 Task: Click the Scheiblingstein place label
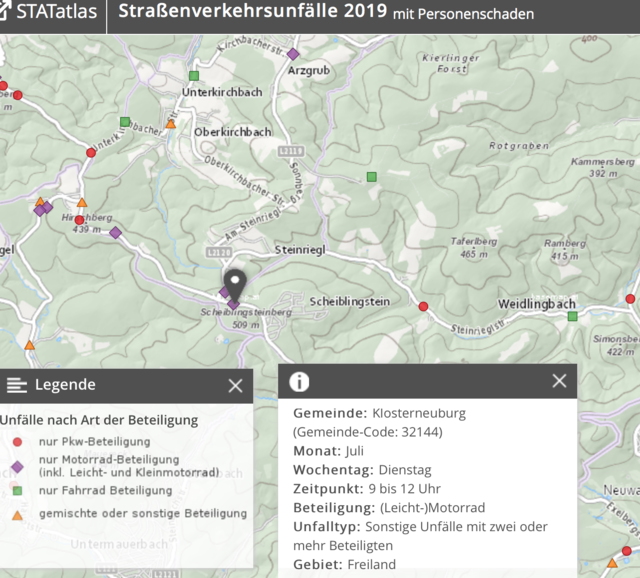(349, 302)
